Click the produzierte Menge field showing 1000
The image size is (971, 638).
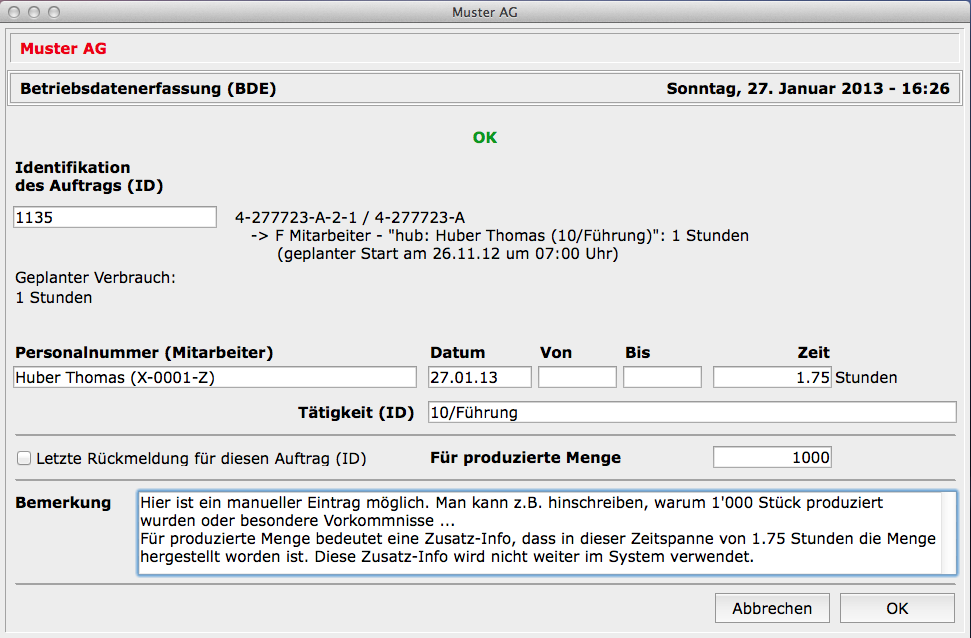click(x=771, y=458)
